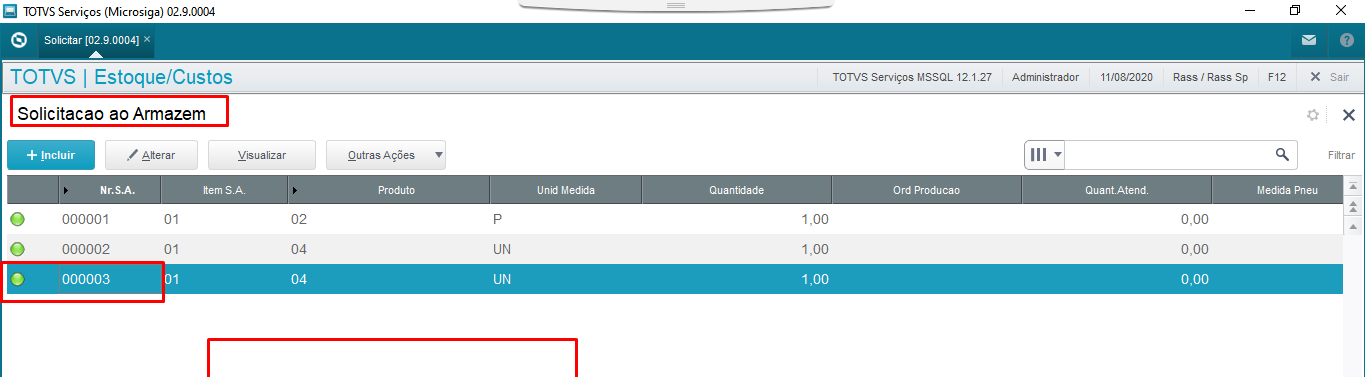Click green status icon of row 000002
Image resolution: width=1365 pixels, height=377 pixels.
click(17, 249)
